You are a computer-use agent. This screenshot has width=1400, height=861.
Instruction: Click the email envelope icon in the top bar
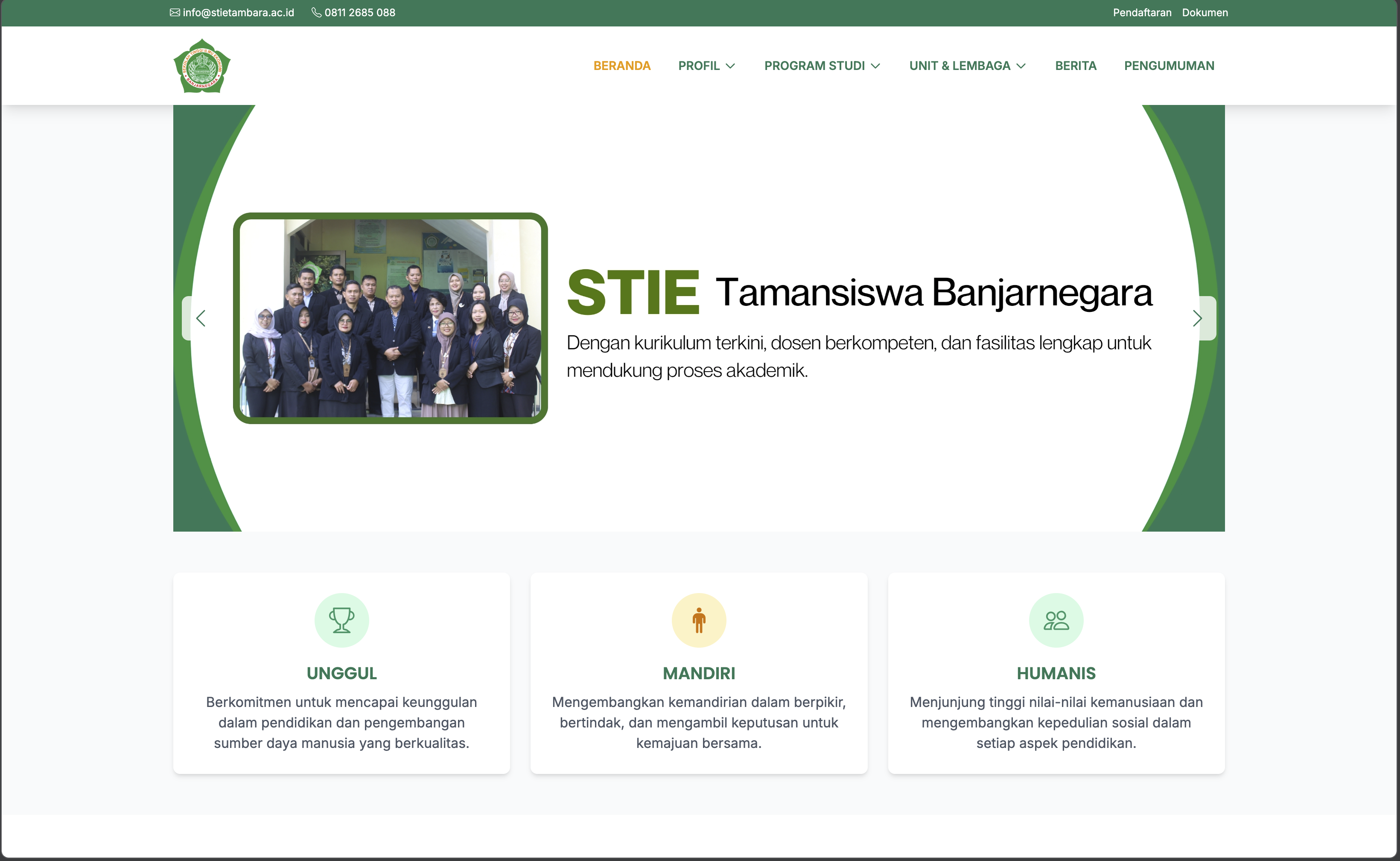174,12
